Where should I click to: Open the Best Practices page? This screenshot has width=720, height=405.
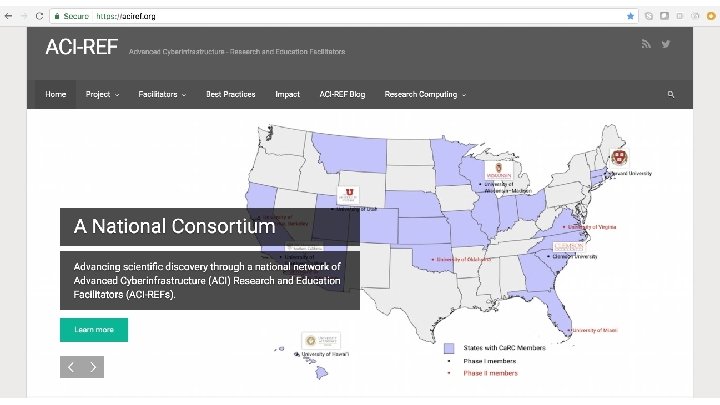click(231, 94)
